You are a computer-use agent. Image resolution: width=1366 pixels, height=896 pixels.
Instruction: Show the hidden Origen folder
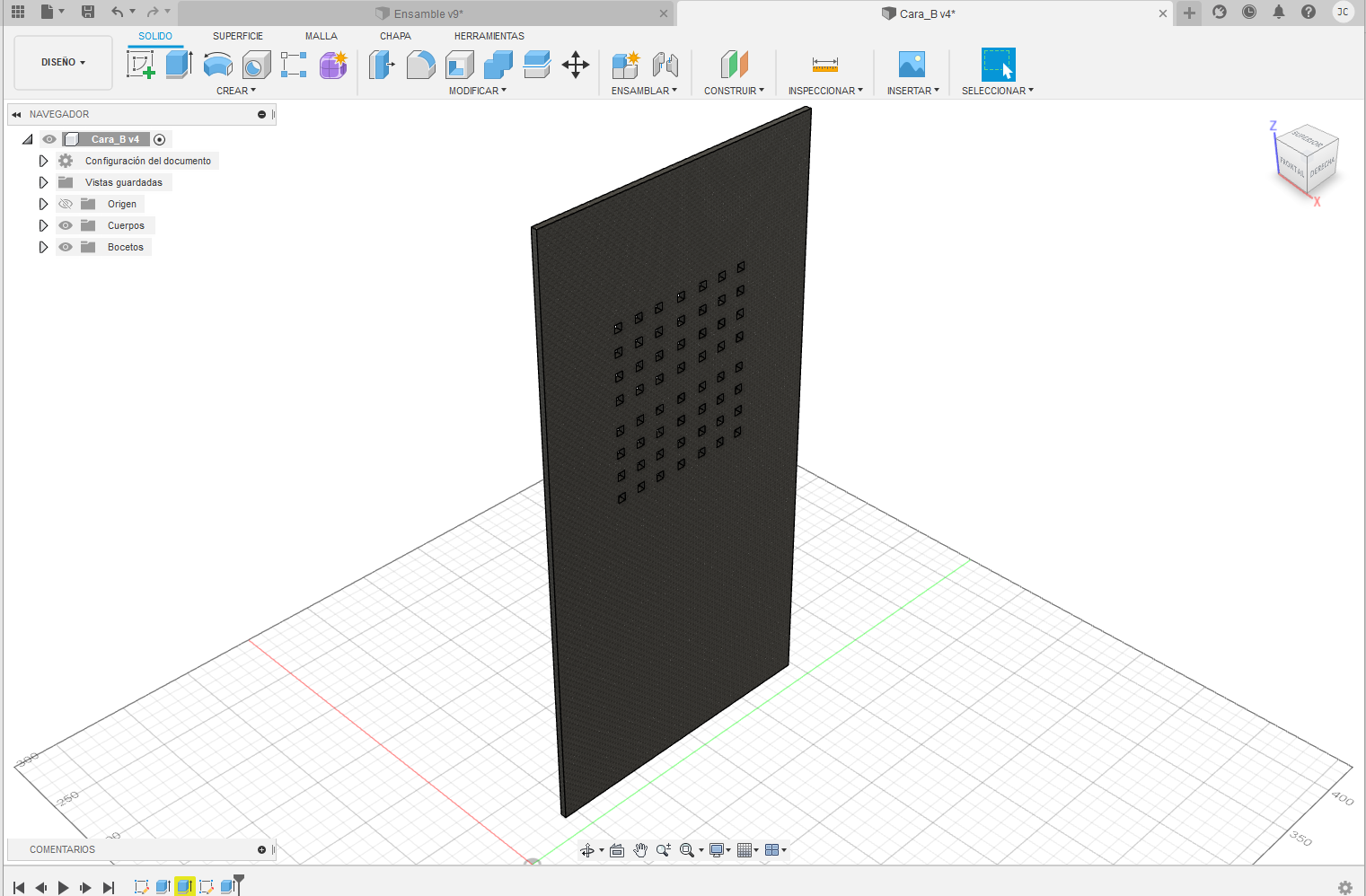pos(66,204)
